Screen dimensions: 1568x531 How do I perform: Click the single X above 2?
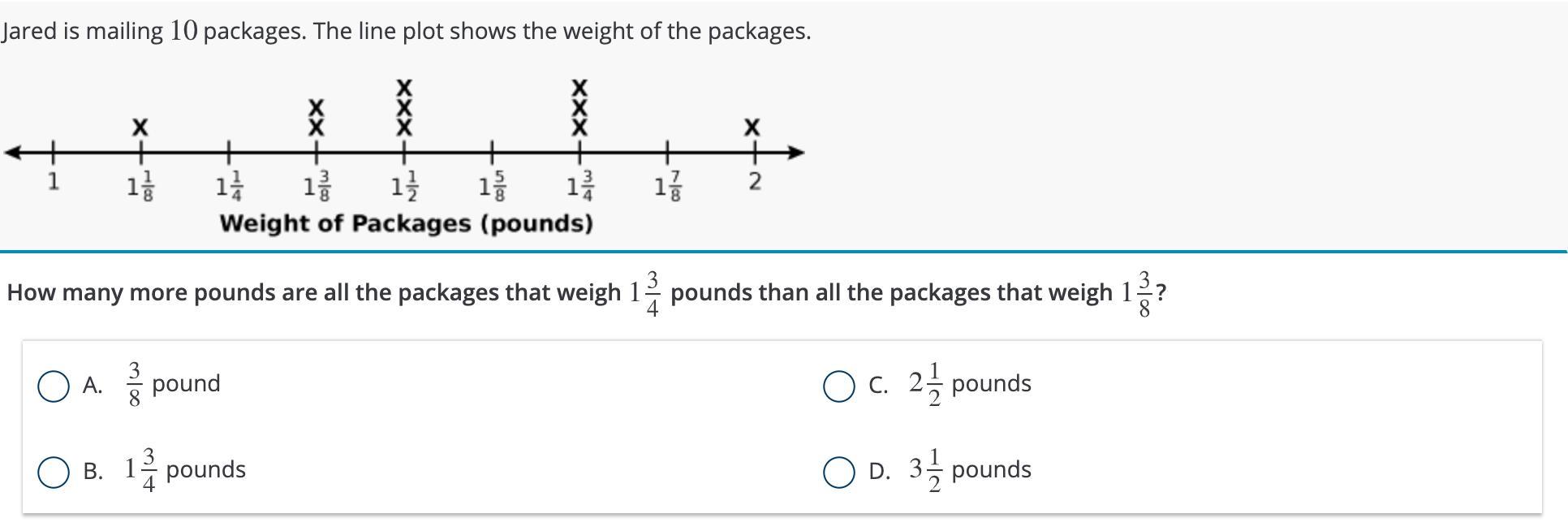(752, 127)
